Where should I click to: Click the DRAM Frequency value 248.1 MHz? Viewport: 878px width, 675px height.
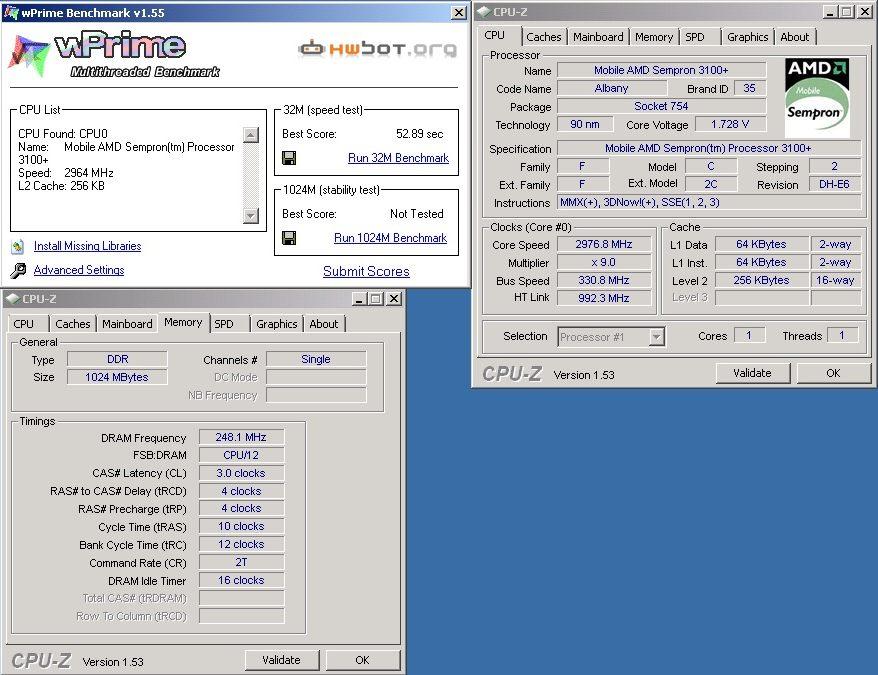[x=241, y=437]
